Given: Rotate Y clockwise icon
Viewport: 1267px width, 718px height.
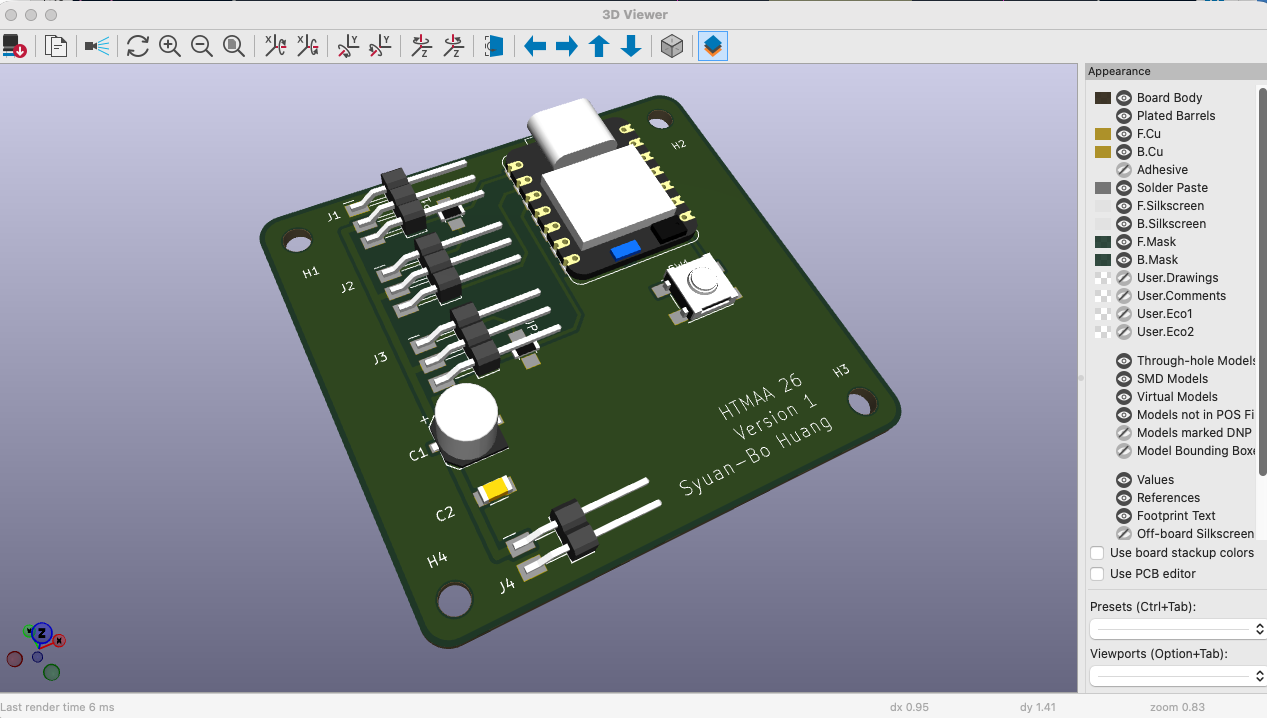Looking at the screenshot, I should click(348, 46).
